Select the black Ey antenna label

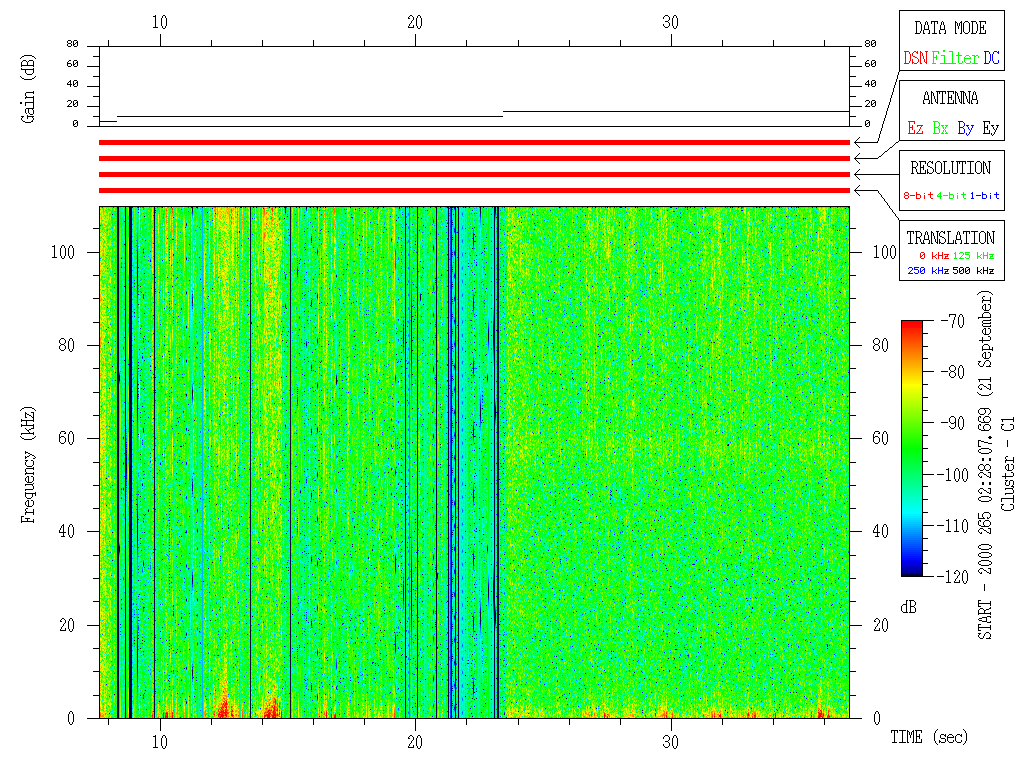990,129
